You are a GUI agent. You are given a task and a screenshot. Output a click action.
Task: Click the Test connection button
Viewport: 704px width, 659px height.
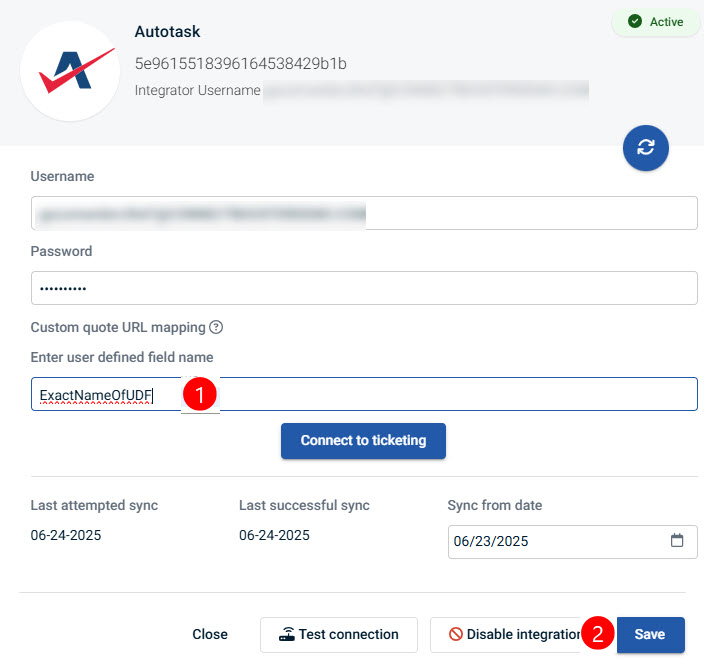tap(339, 635)
